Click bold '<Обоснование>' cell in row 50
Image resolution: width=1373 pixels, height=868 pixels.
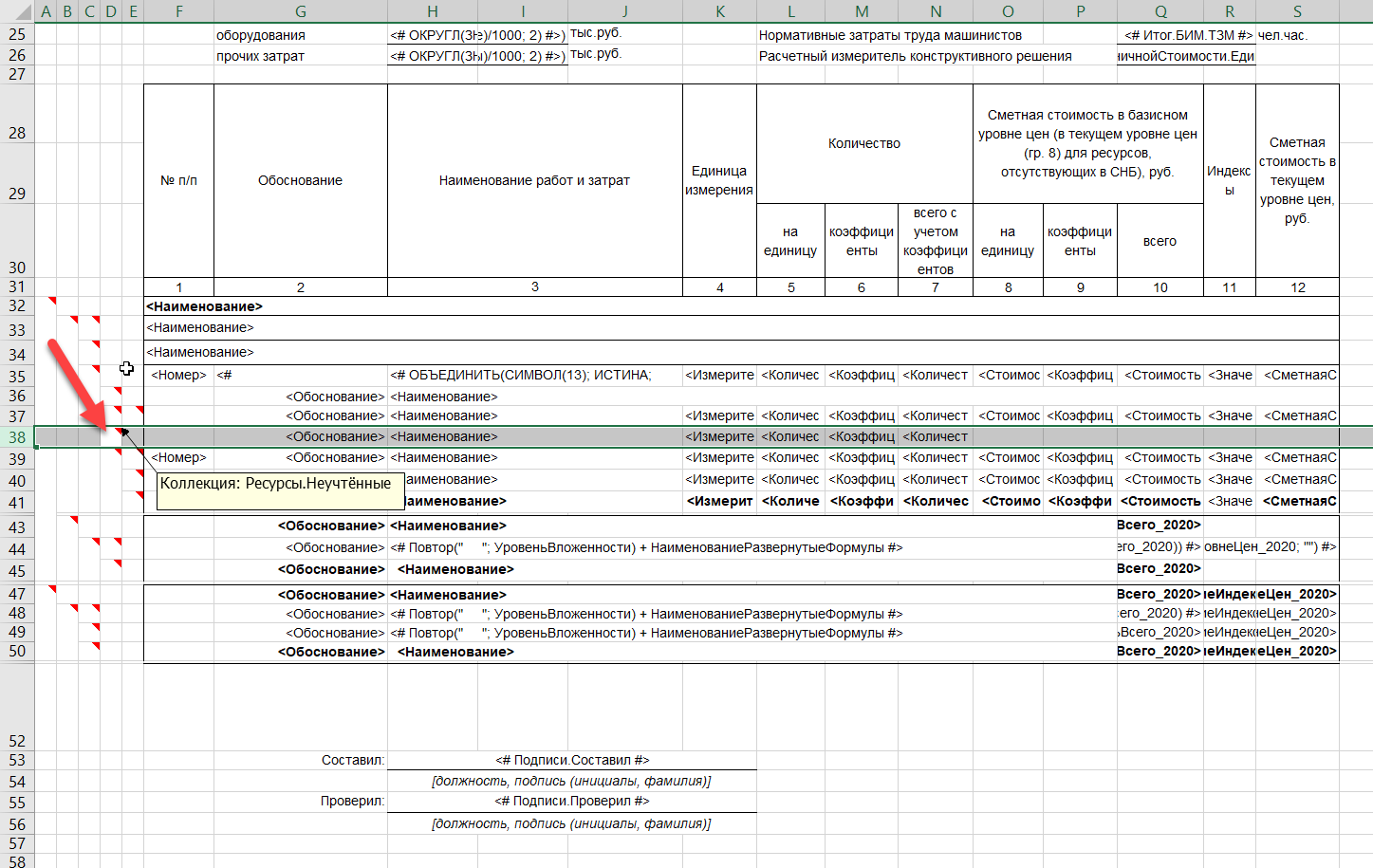pyautogui.click(x=301, y=652)
